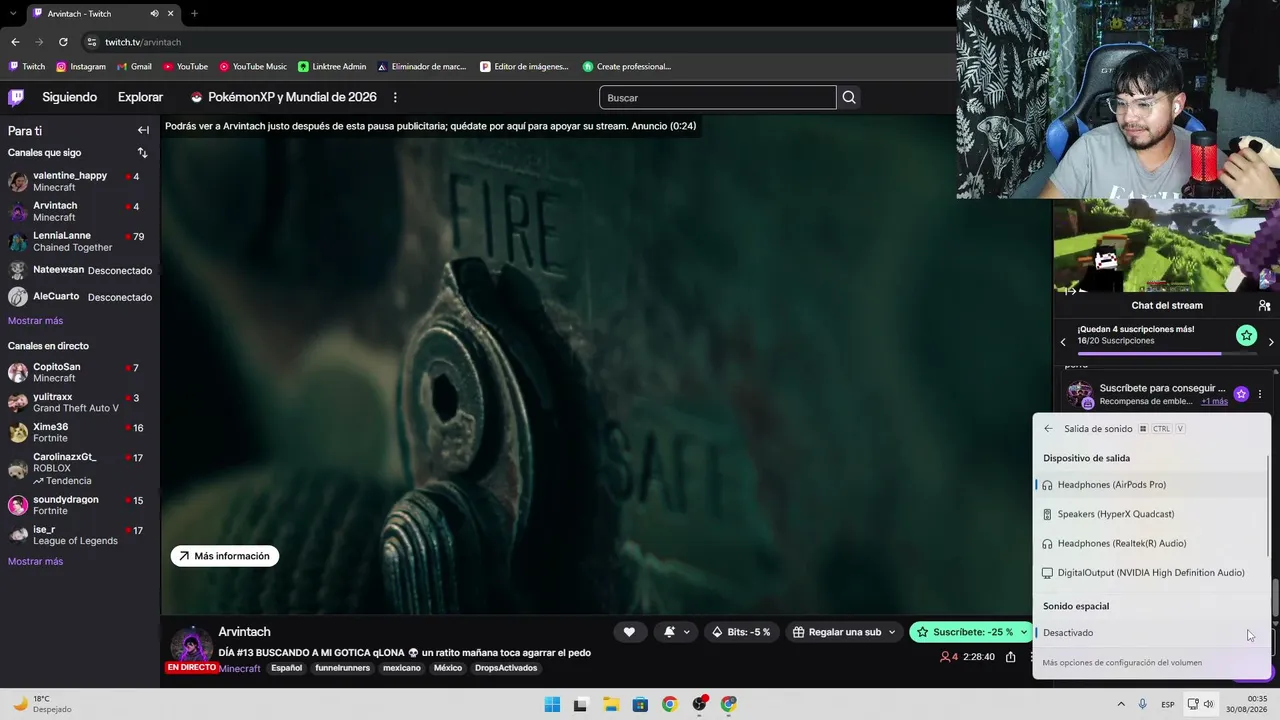
Task: Go to next subscription goal banner
Action: tap(1271, 342)
